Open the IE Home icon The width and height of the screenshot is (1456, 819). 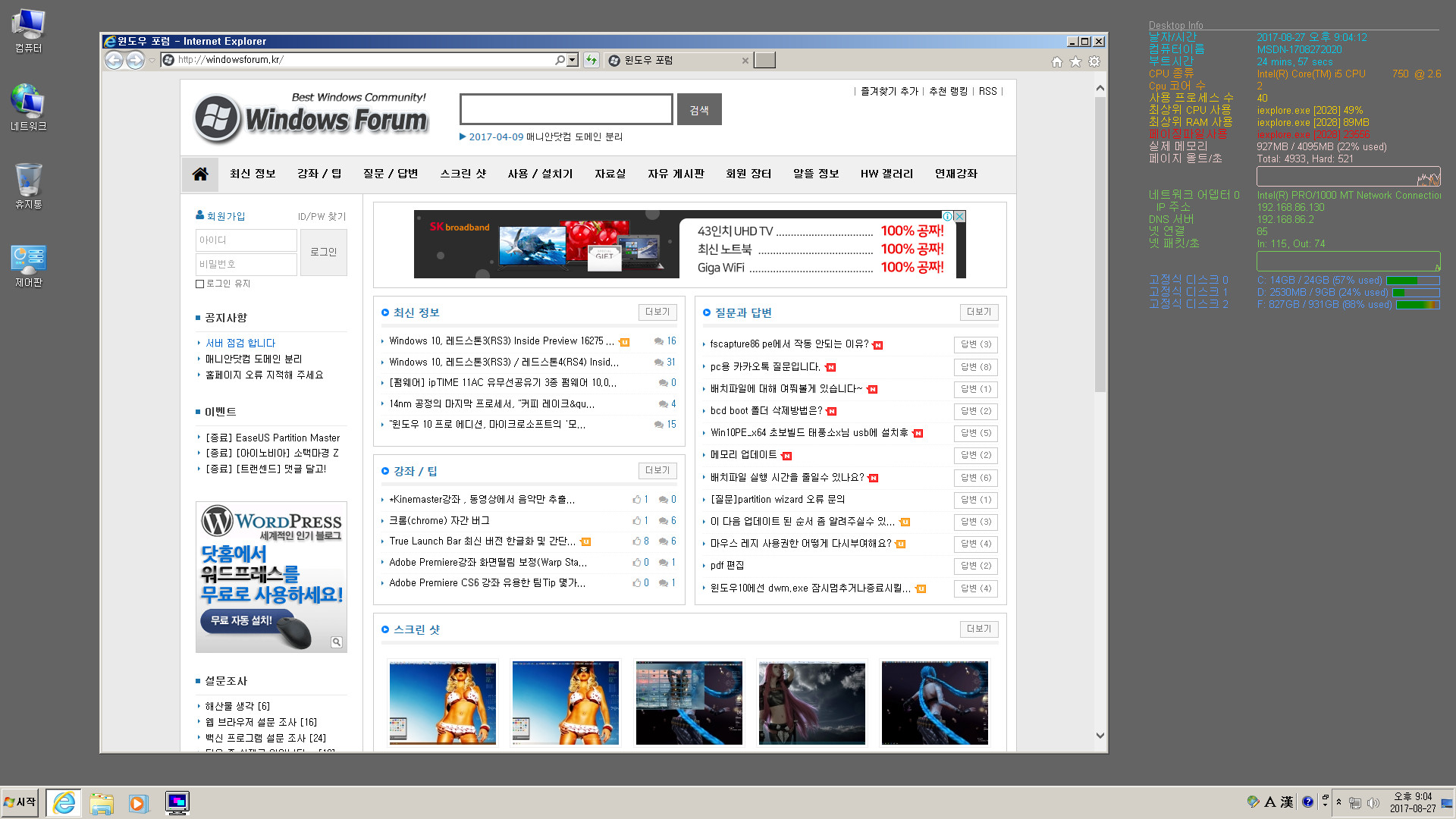tap(1056, 61)
